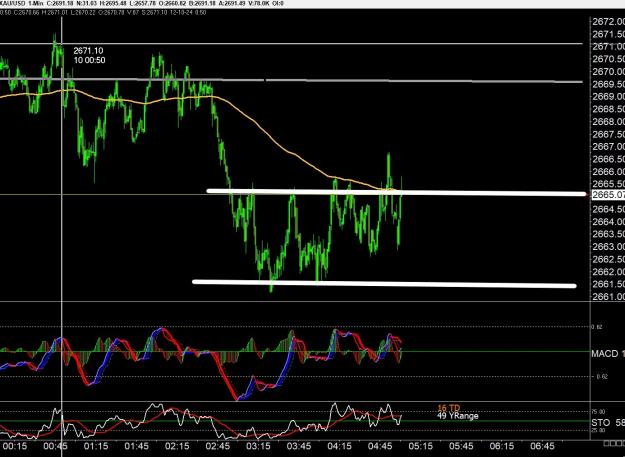Click the 2663.00 price axis label
The image size is (625, 457).
(609, 246)
